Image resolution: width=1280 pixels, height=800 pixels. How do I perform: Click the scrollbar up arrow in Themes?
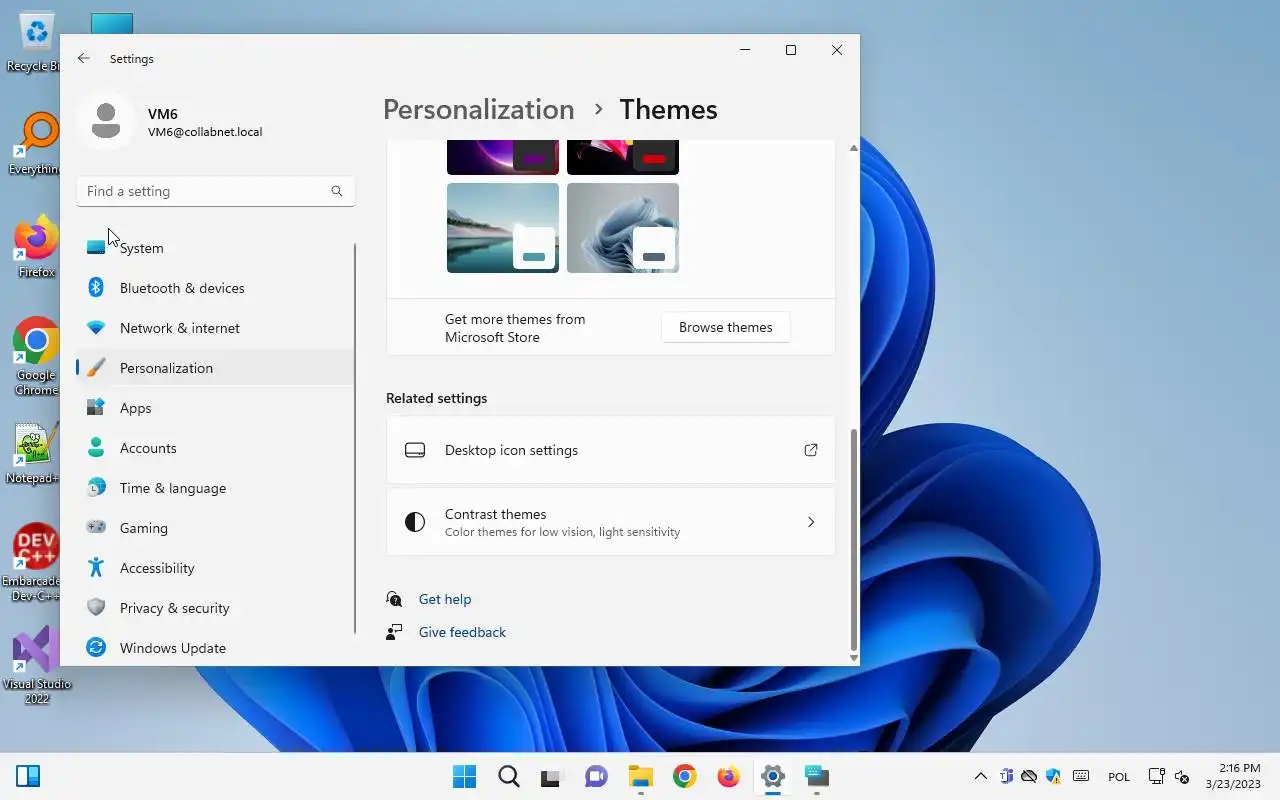pos(853,148)
